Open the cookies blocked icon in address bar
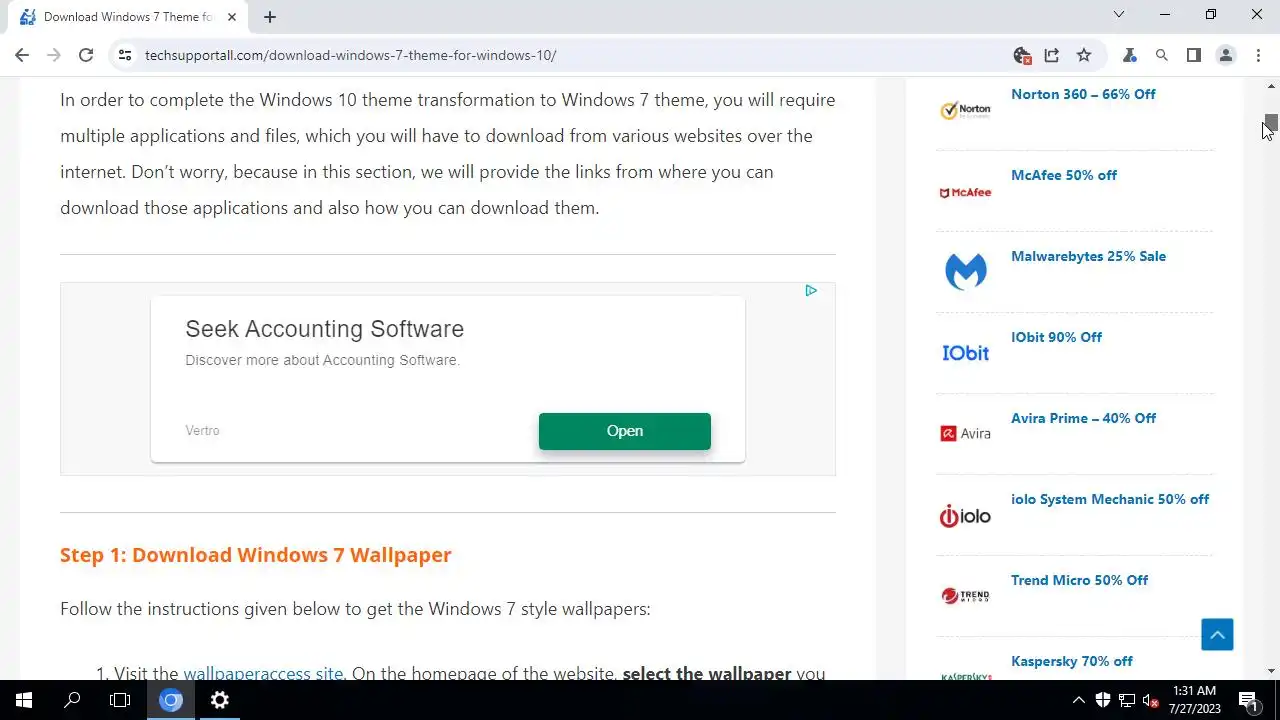This screenshot has height=720, width=1280. [x=1022, y=56]
